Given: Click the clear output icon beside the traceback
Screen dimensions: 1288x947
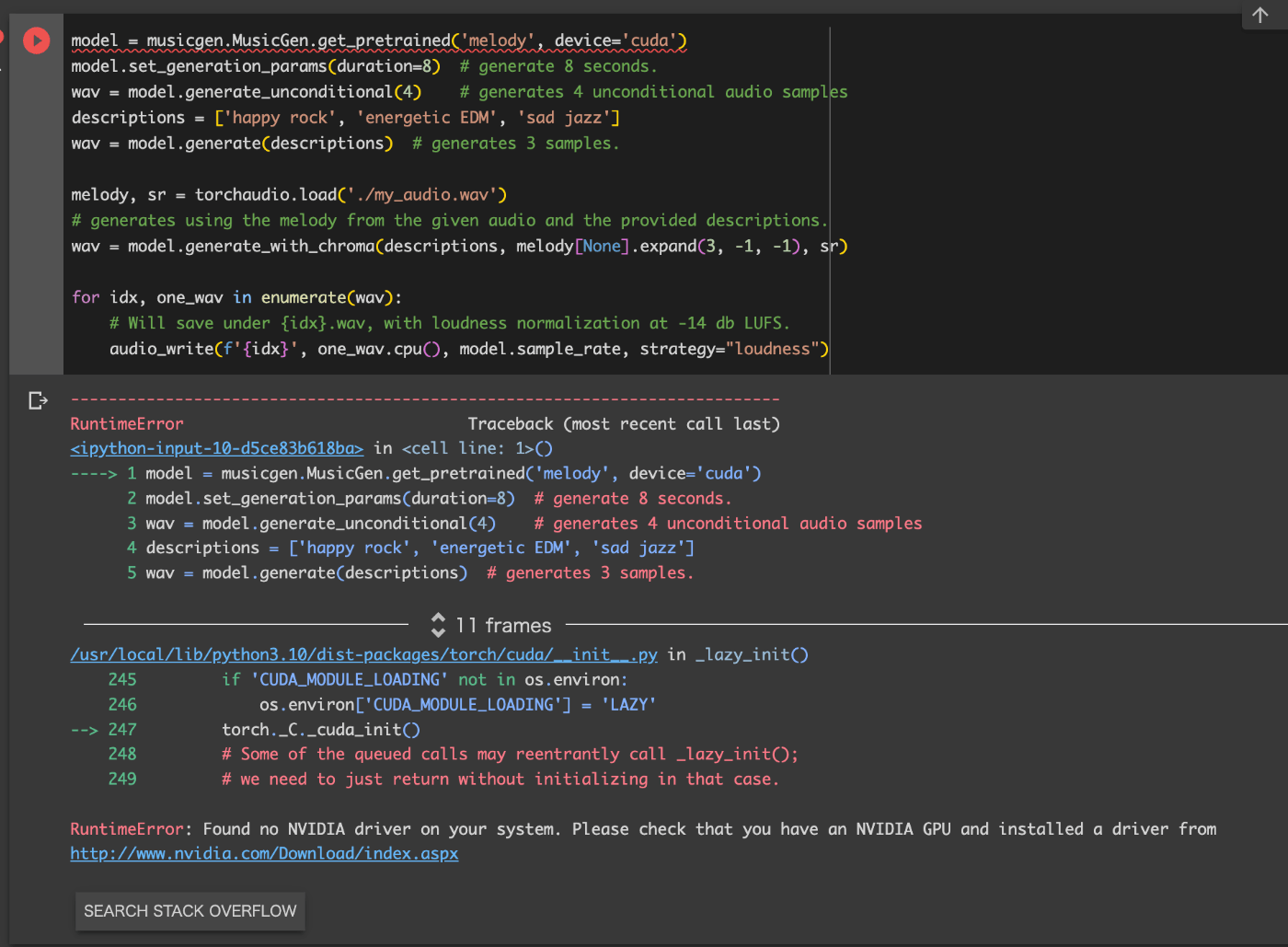Looking at the screenshot, I should pyautogui.click(x=38, y=400).
